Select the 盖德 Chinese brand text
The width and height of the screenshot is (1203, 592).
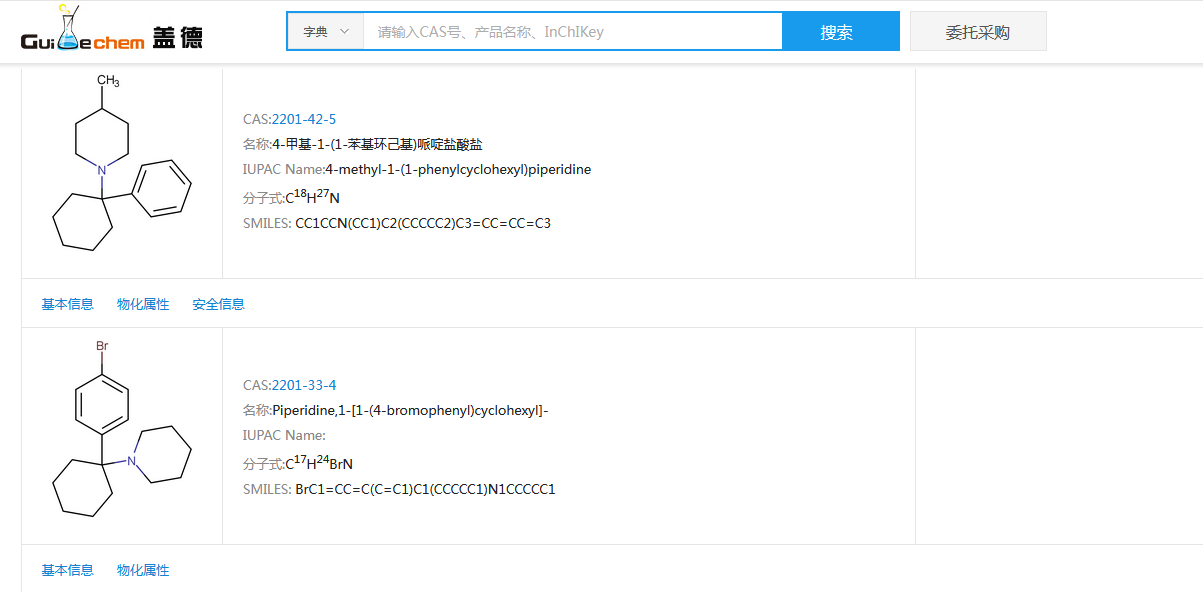pos(175,33)
